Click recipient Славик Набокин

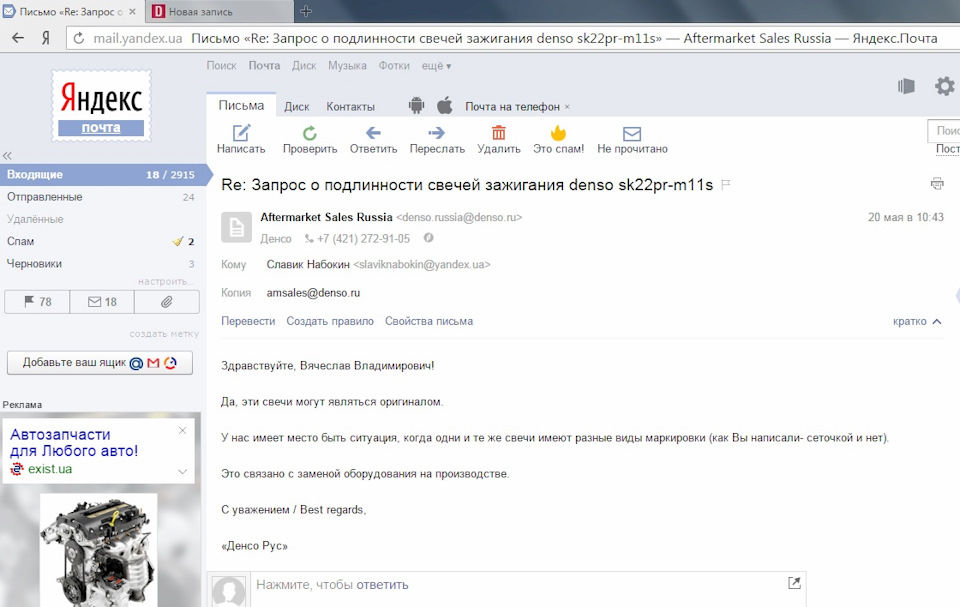coord(308,265)
